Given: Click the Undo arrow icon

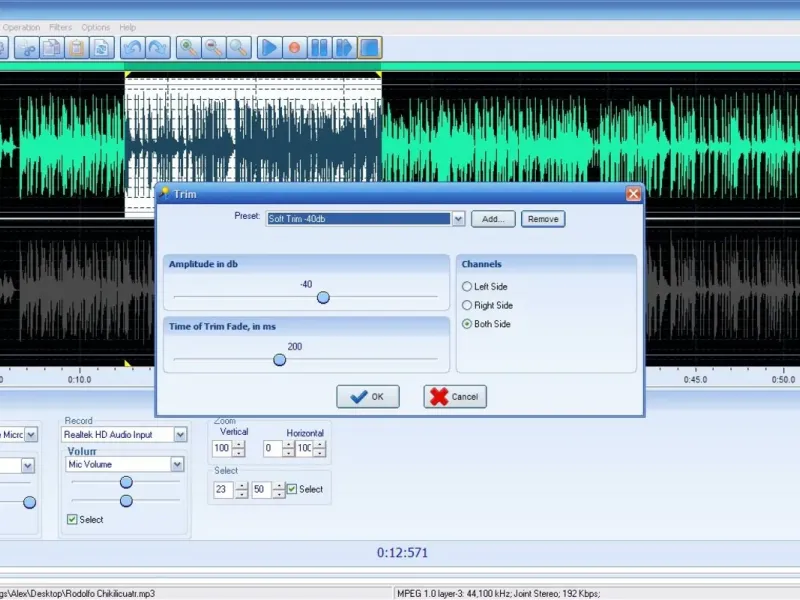Looking at the screenshot, I should pos(132,48).
